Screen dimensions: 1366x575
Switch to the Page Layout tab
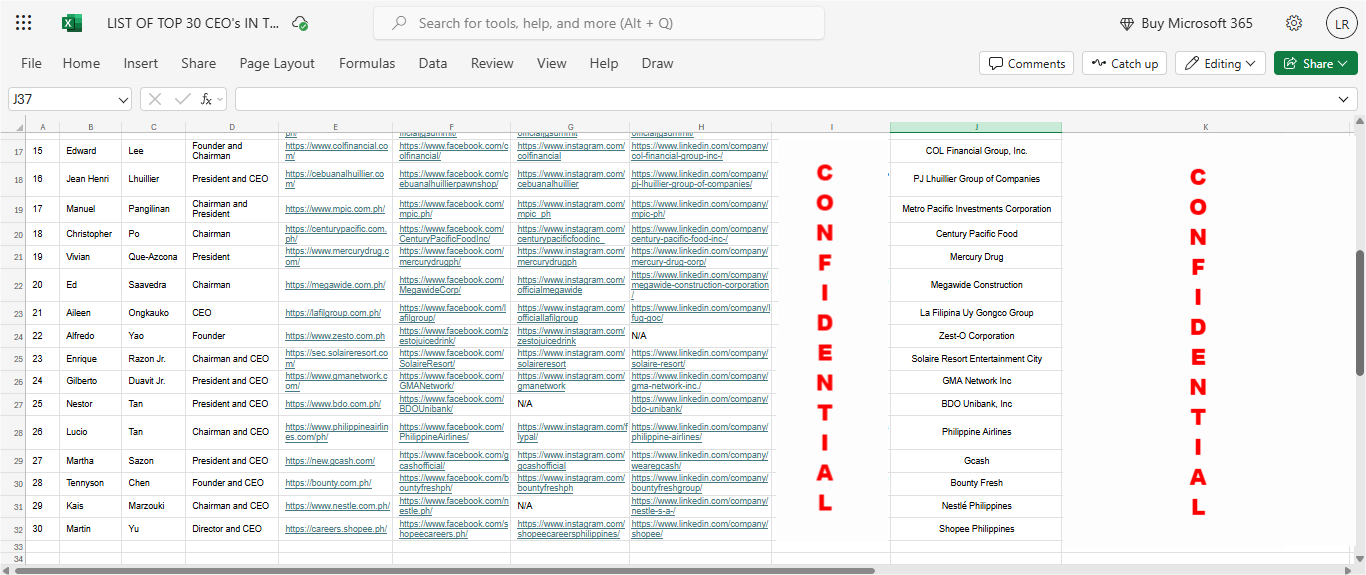pyautogui.click(x=277, y=63)
